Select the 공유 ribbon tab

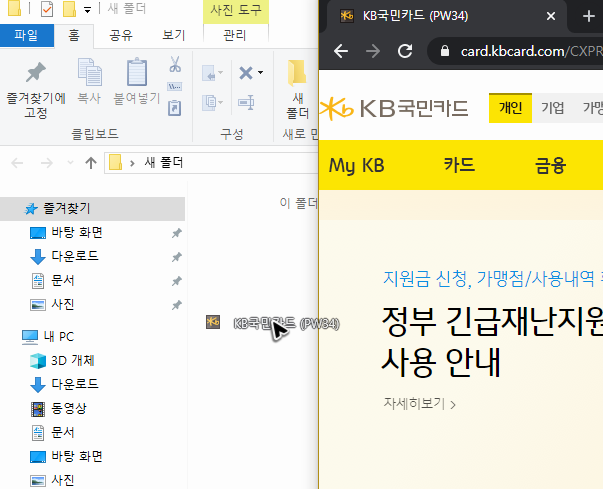(x=121, y=35)
